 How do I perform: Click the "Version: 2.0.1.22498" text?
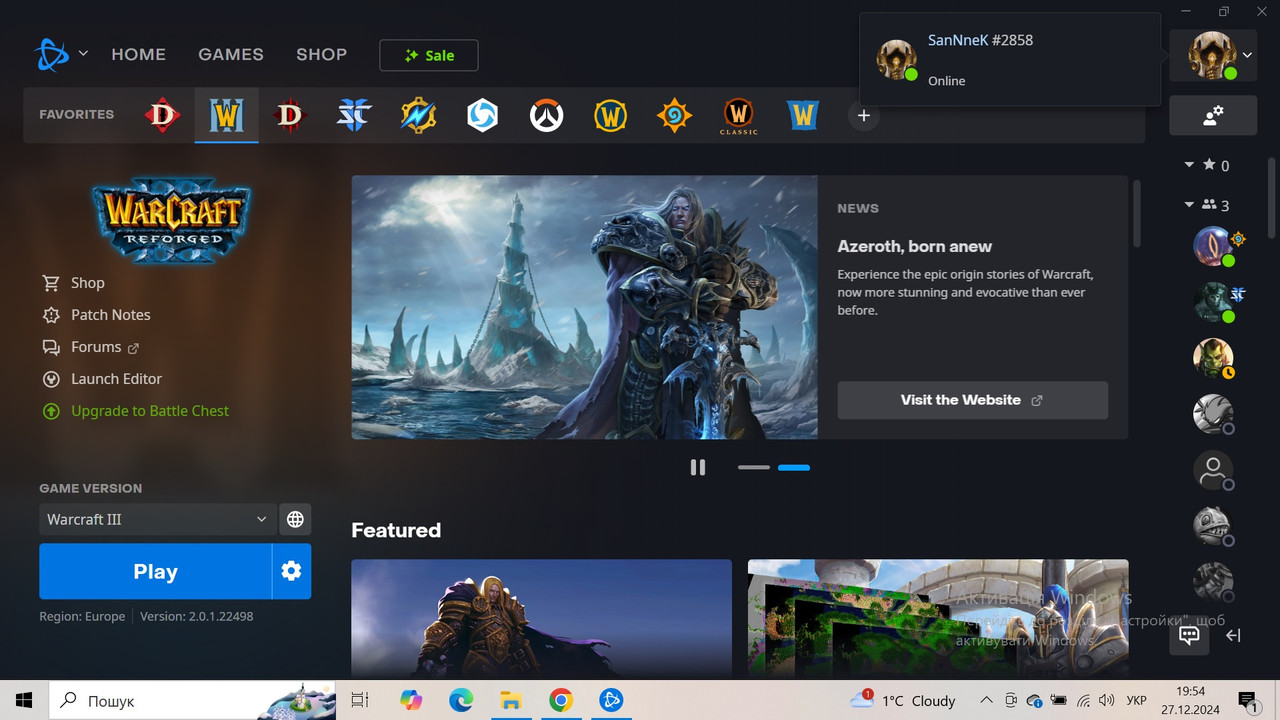point(196,616)
